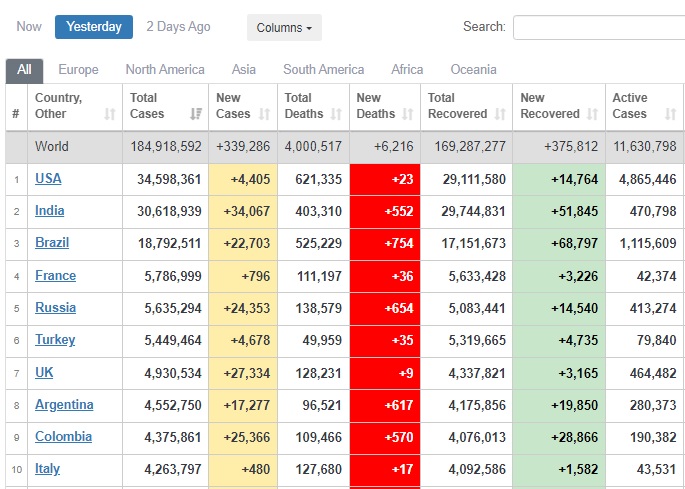This screenshot has width=685, height=489.
Task: Click India new recovered +51,845
Action: tap(574, 212)
